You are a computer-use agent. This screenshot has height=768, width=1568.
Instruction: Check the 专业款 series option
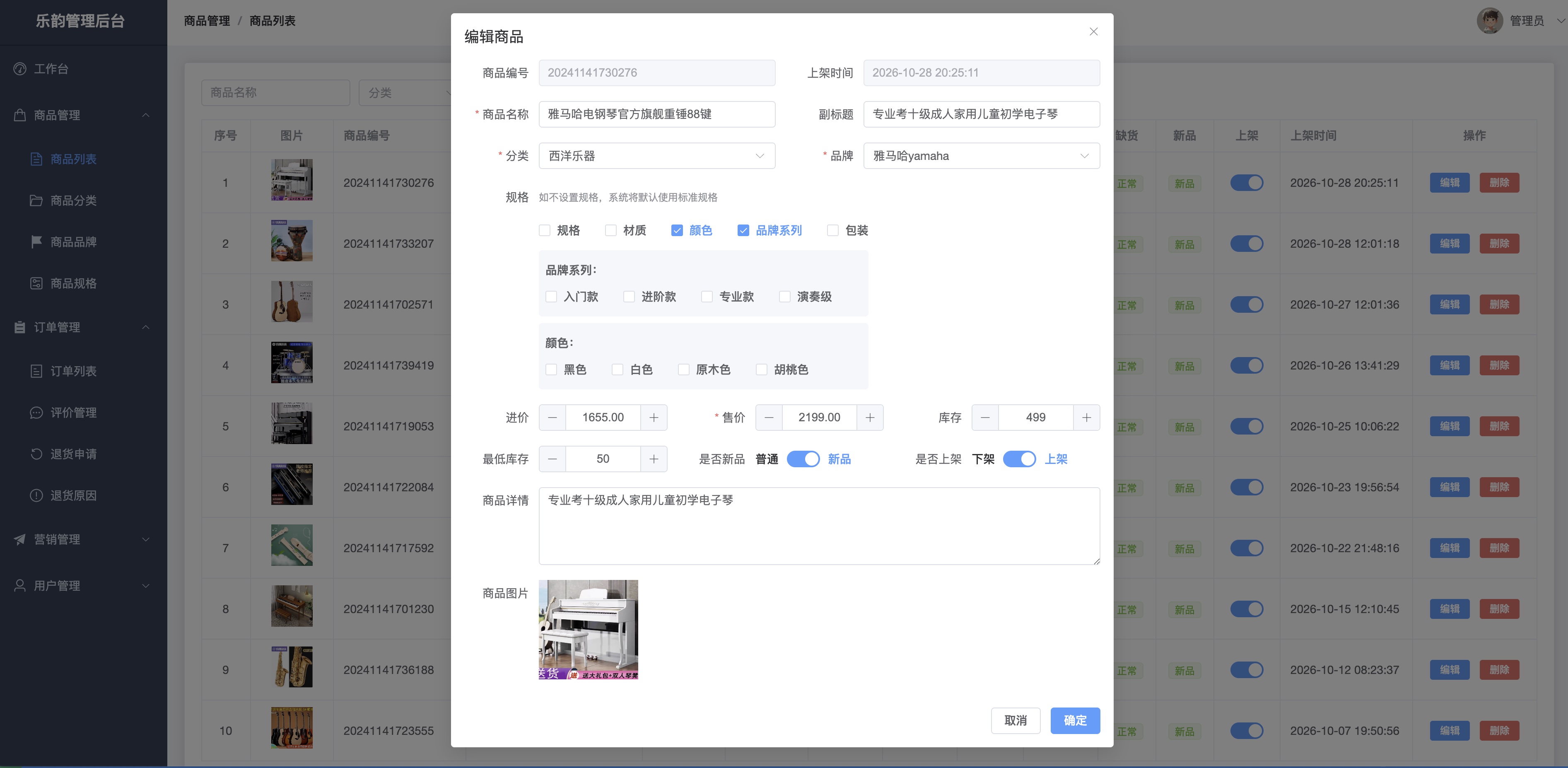point(707,297)
